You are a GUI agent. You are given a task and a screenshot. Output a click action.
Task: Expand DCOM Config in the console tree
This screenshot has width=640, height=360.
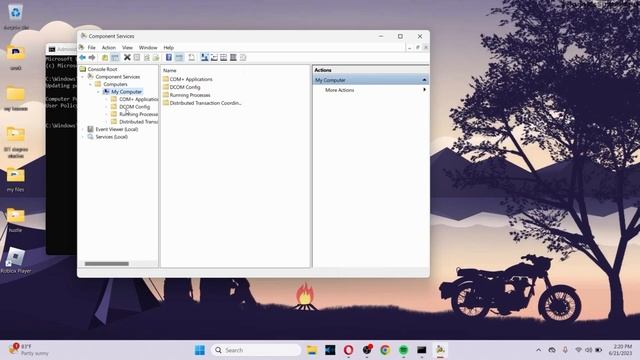[x=107, y=107]
